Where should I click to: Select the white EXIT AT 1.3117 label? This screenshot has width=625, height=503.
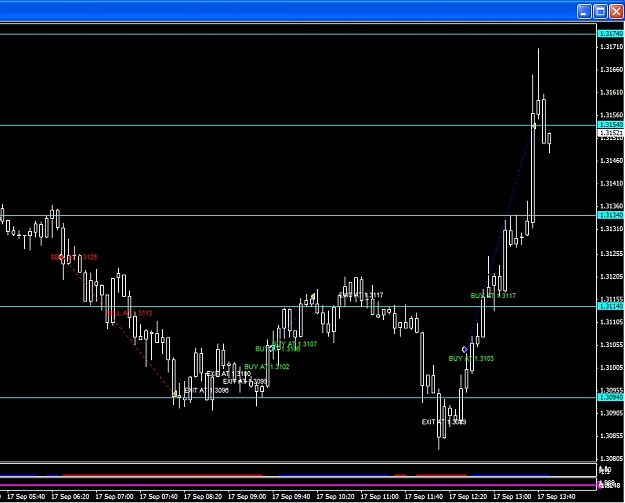tap(361, 295)
